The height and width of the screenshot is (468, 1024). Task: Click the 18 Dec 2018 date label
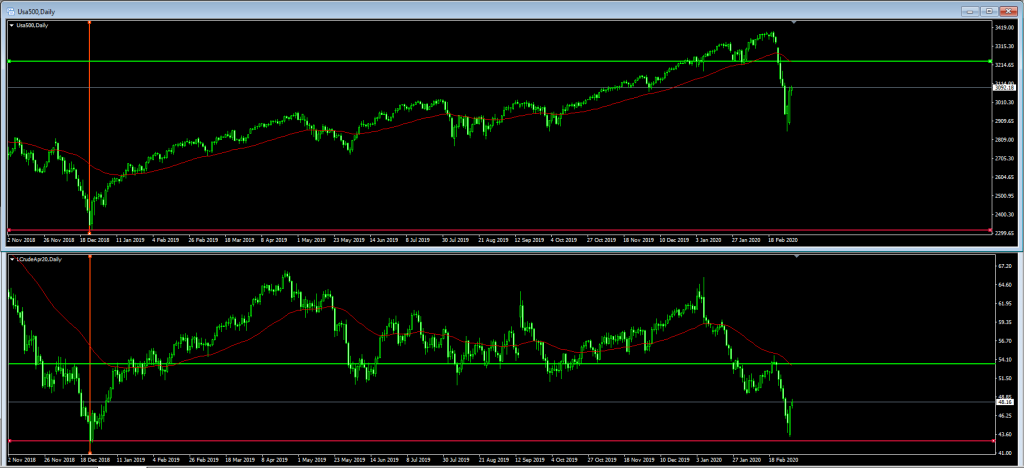93,240
